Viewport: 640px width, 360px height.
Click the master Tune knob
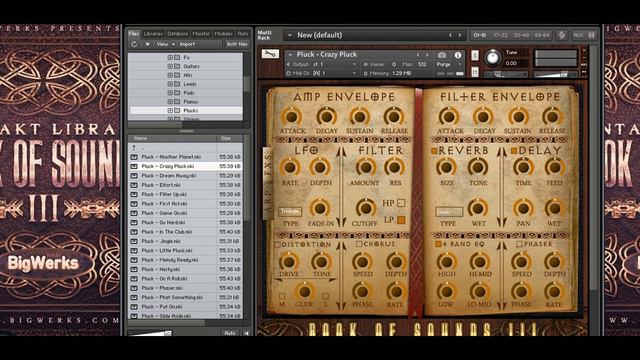click(493, 58)
